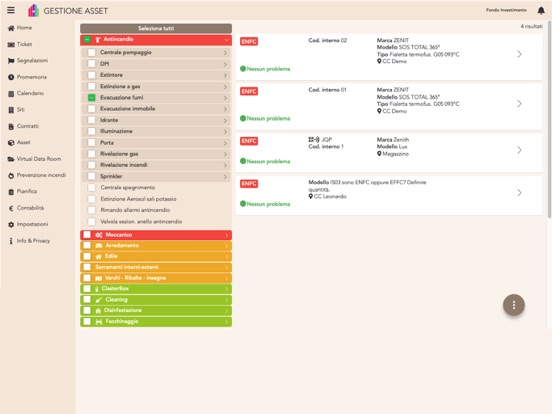Uncheck the Evacuazione fumi checkbox

(x=92, y=98)
